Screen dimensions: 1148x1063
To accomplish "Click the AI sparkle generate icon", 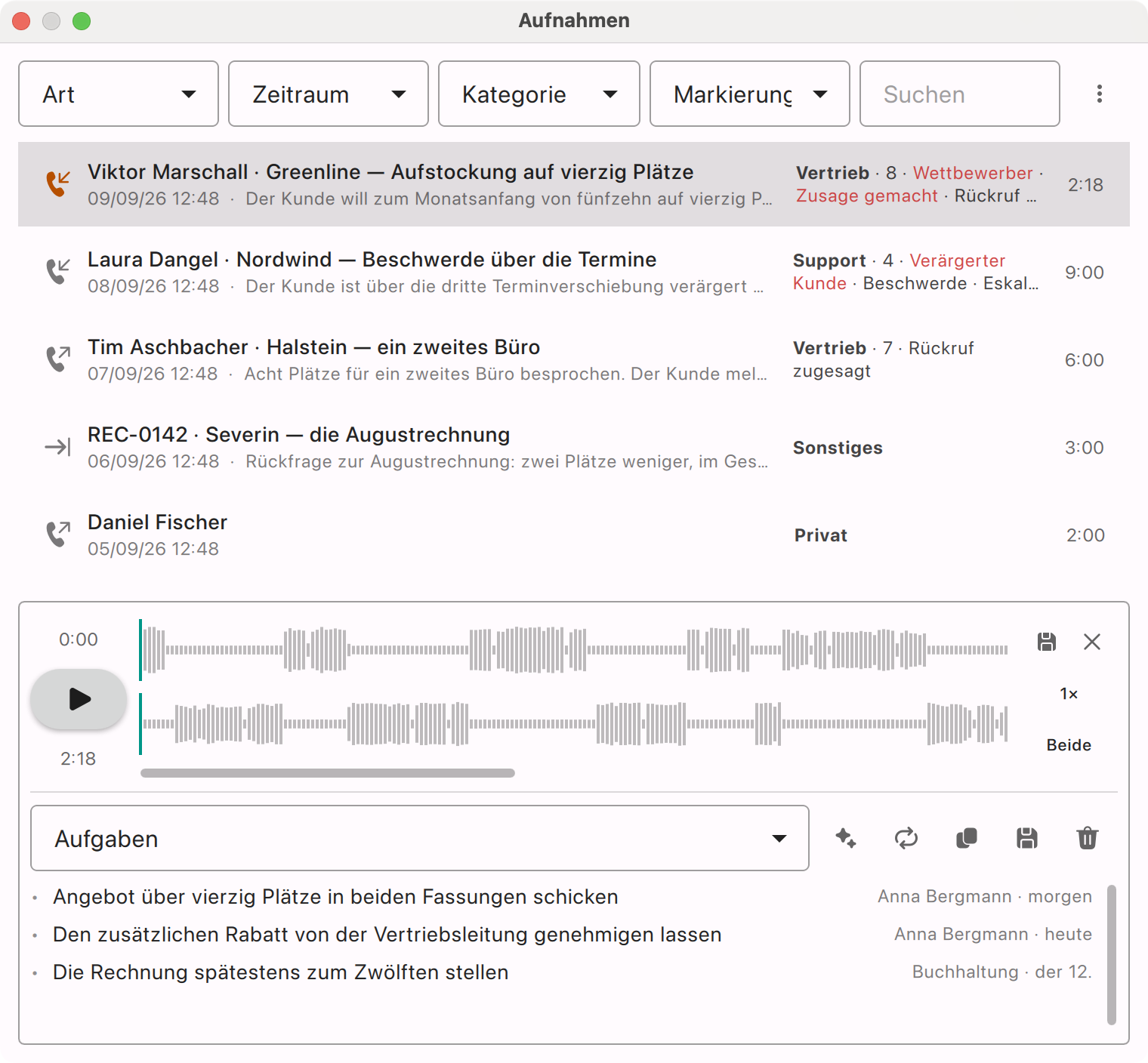I will [846, 838].
